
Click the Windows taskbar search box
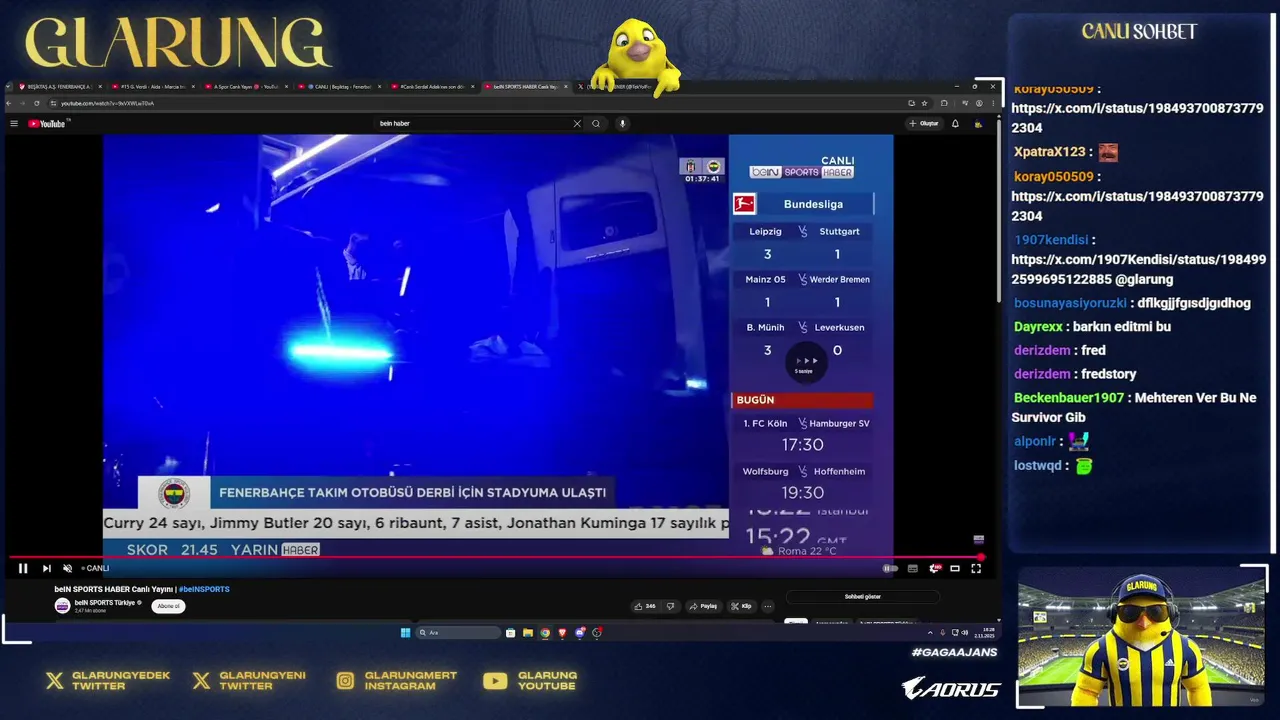click(458, 633)
